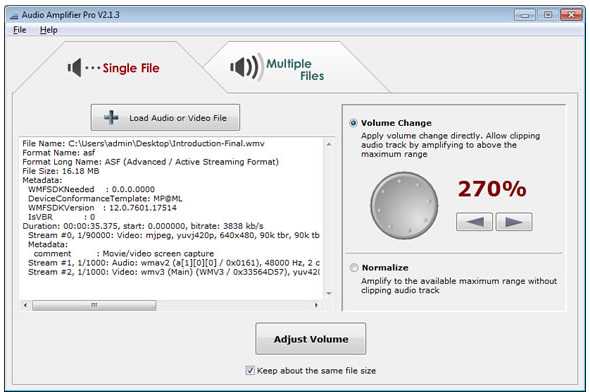Screen dimensions: 590x392
Task: Click the horizontal scroll right arrow
Action: [316, 305]
